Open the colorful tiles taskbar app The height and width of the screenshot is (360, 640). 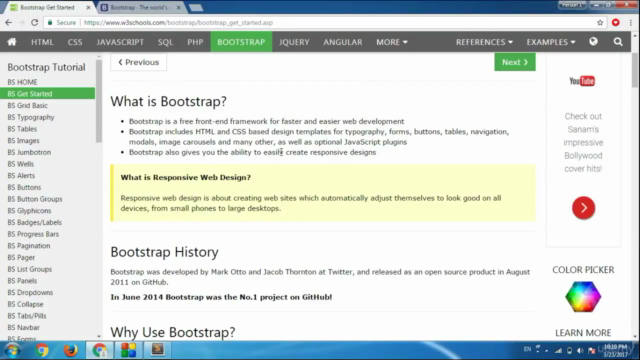tap(128, 350)
